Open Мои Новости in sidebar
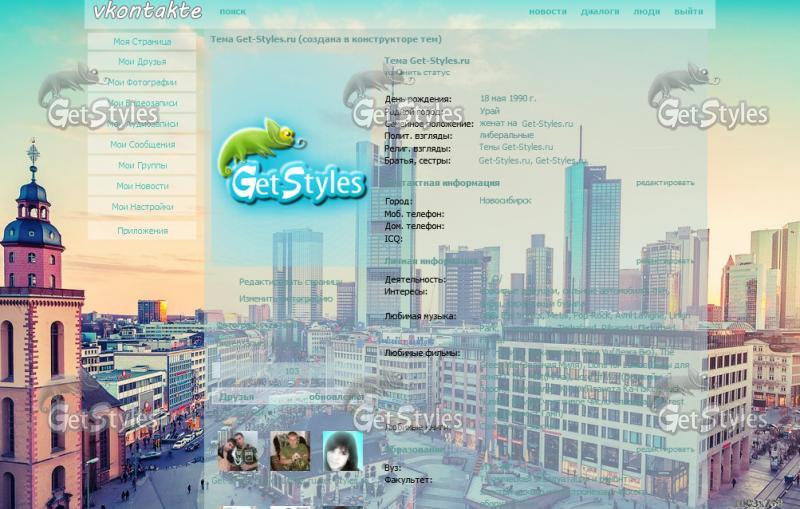 (x=142, y=186)
